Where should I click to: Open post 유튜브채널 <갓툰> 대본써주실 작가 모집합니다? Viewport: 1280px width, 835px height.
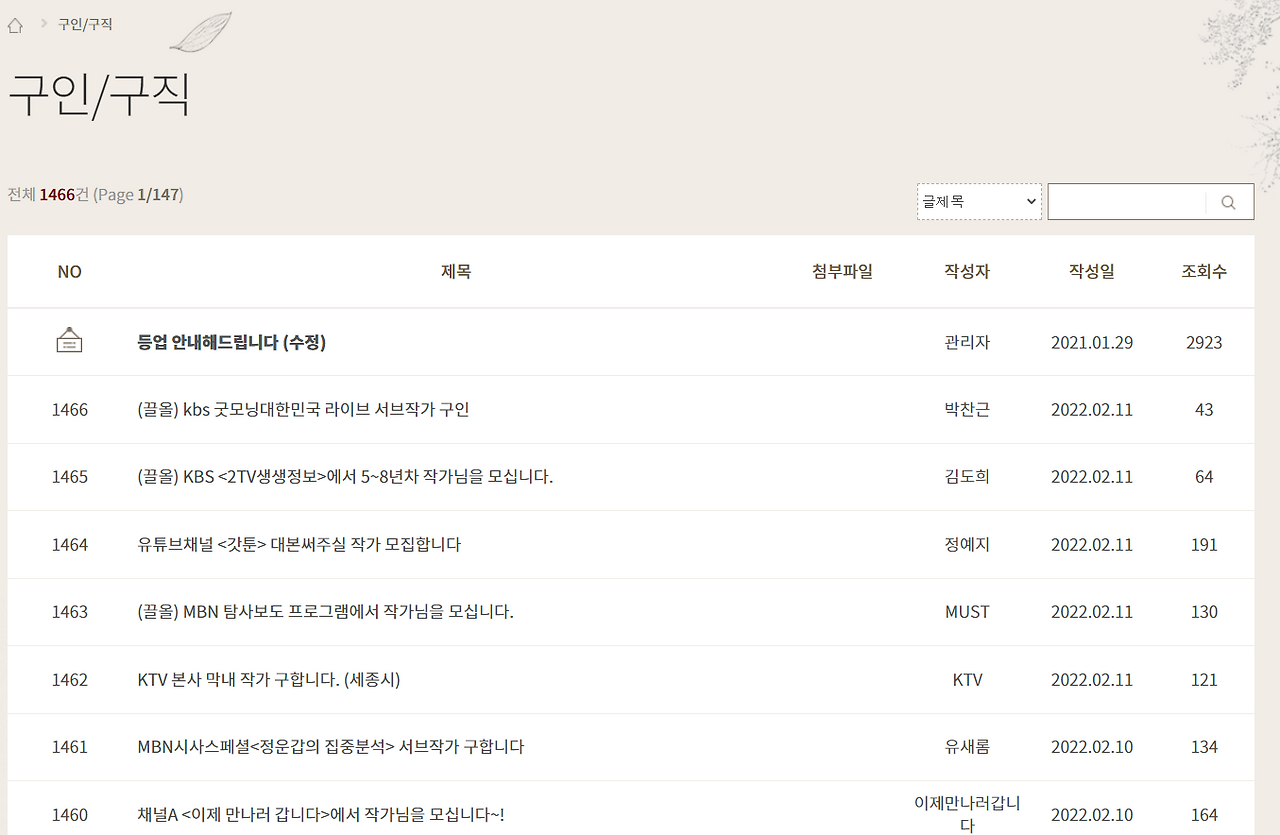(299, 545)
